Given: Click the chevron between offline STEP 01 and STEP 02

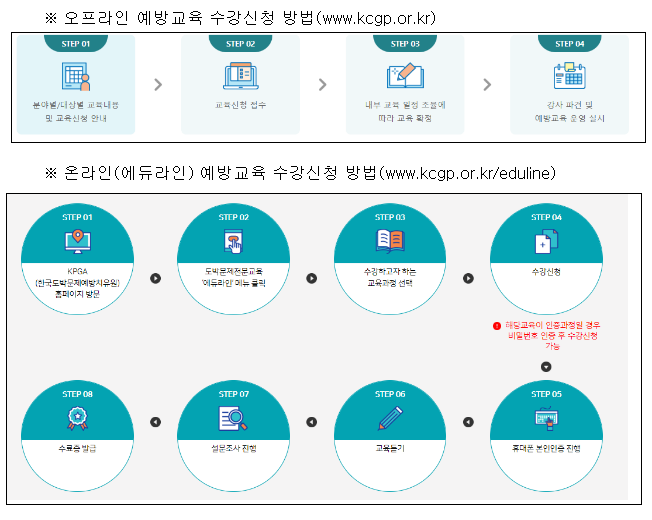Looking at the screenshot, I should coord(158,85).
